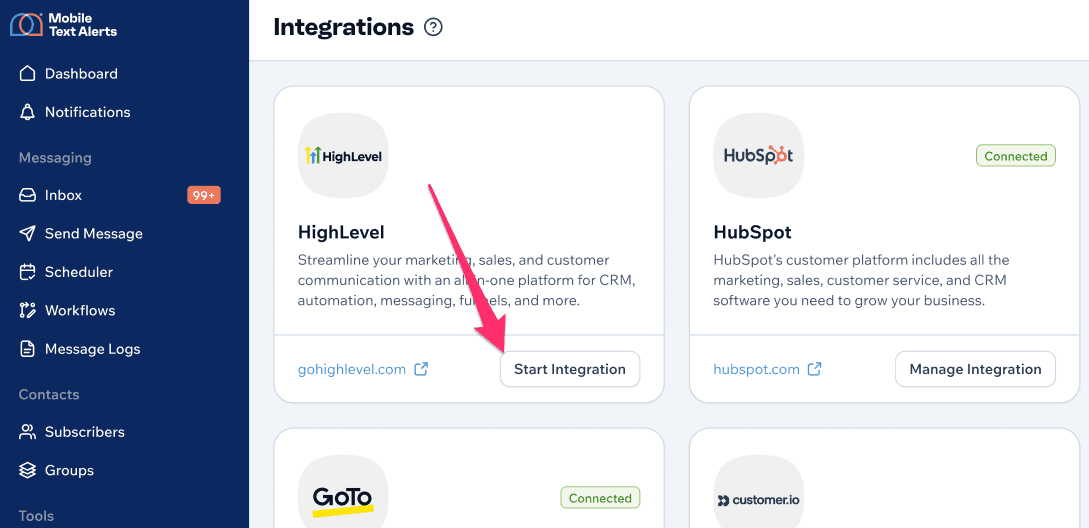
Task: Click the Contacts section label
Action: click(x=49, y=395)
